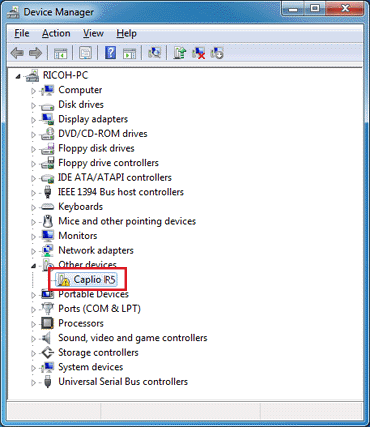The height and width of the screenshot is (427, 370).
Task: Click the RICOH-PC computer icon
Action: (32, 76)
